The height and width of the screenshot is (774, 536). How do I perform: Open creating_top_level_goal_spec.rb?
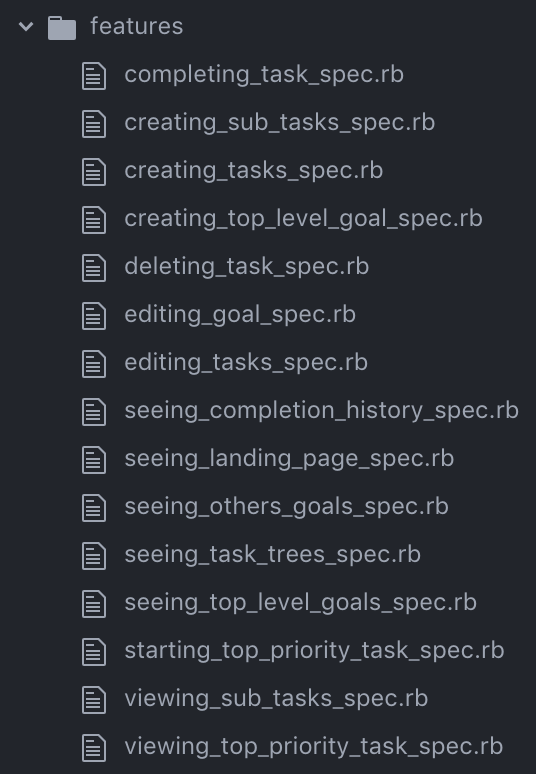[x=303, y=218]
